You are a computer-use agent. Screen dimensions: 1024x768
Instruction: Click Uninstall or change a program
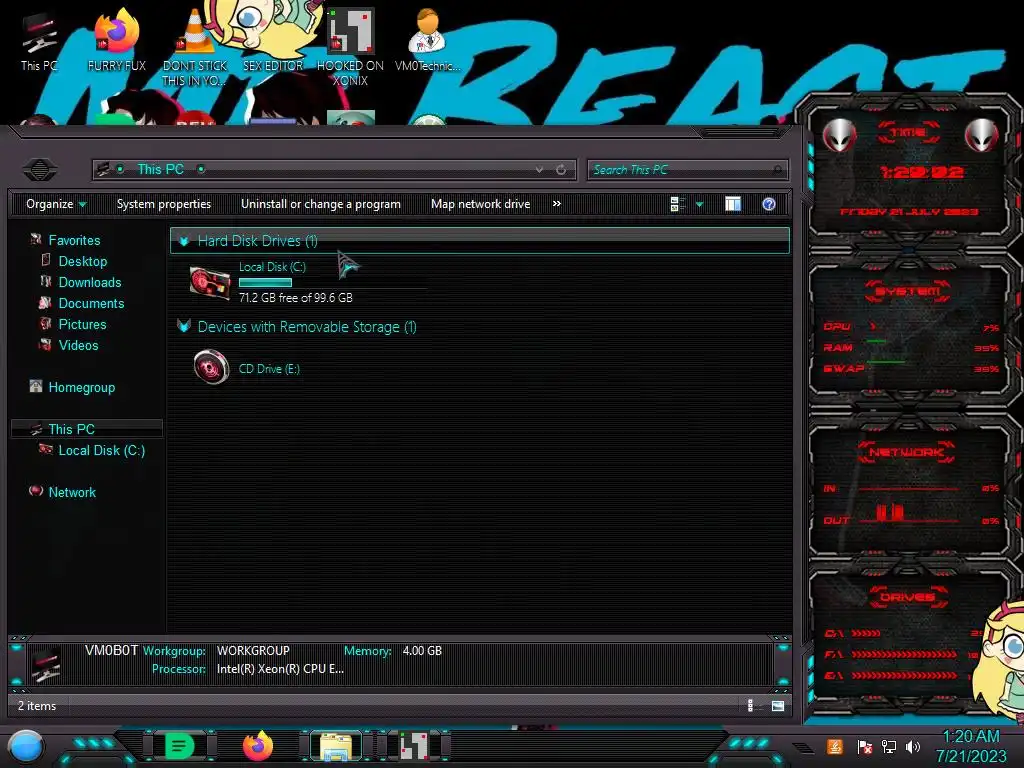321,204
